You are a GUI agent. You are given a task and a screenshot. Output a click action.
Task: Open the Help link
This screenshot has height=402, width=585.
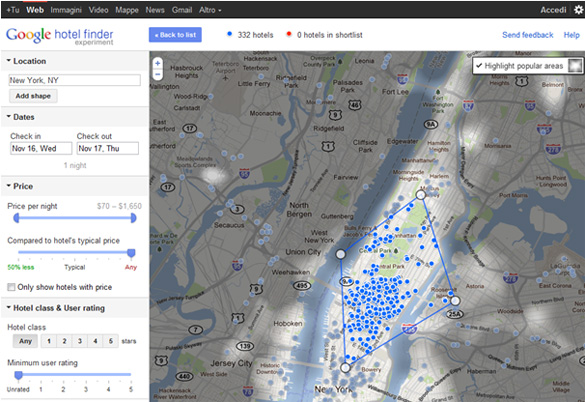coord(572,35)
